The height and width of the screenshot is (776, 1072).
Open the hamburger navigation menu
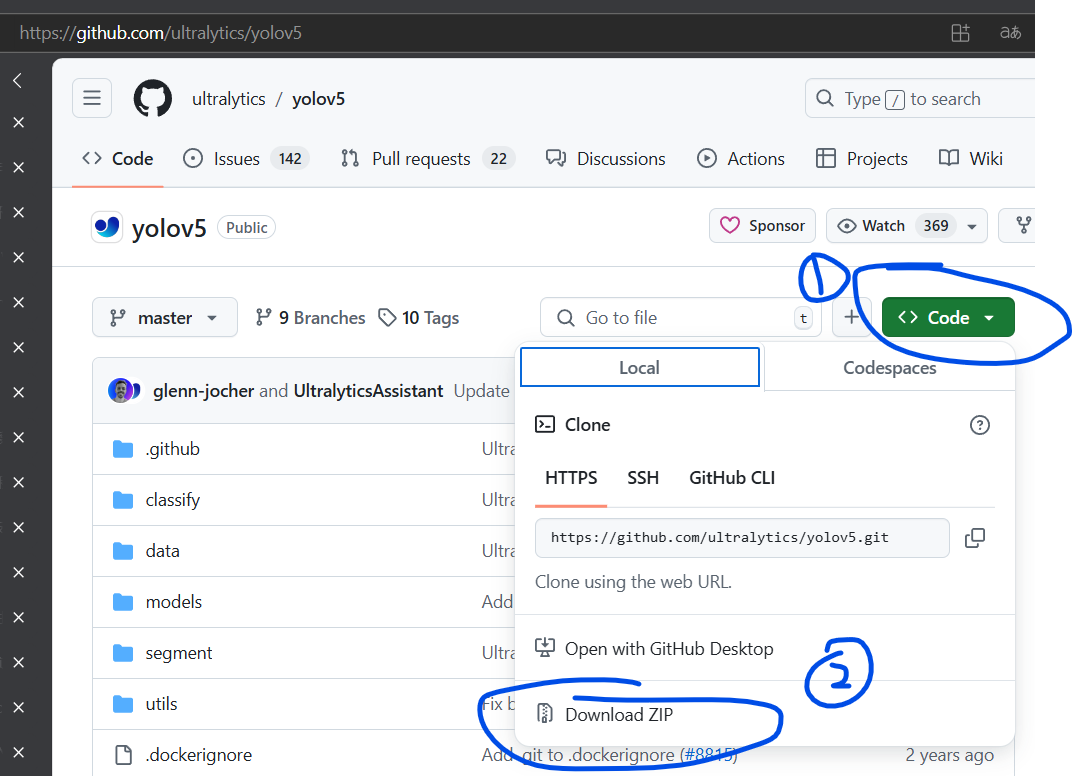(x=92, y=98)
